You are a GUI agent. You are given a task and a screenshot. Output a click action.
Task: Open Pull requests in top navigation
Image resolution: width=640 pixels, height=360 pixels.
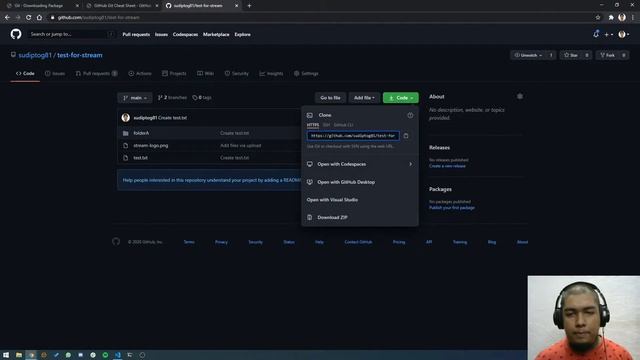[x=136, y=35]
